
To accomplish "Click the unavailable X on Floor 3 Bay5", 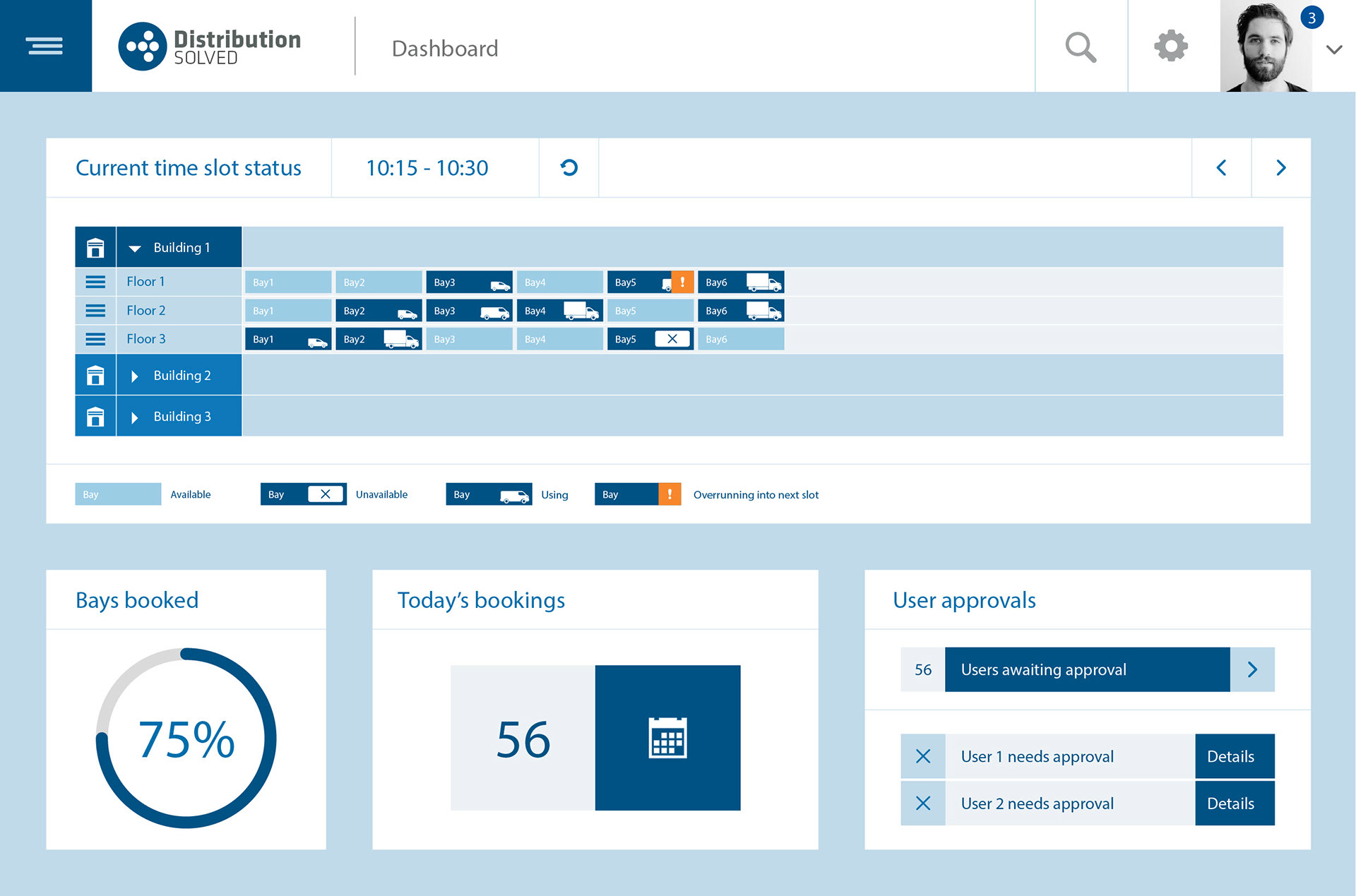I will [x=672, y=339].
